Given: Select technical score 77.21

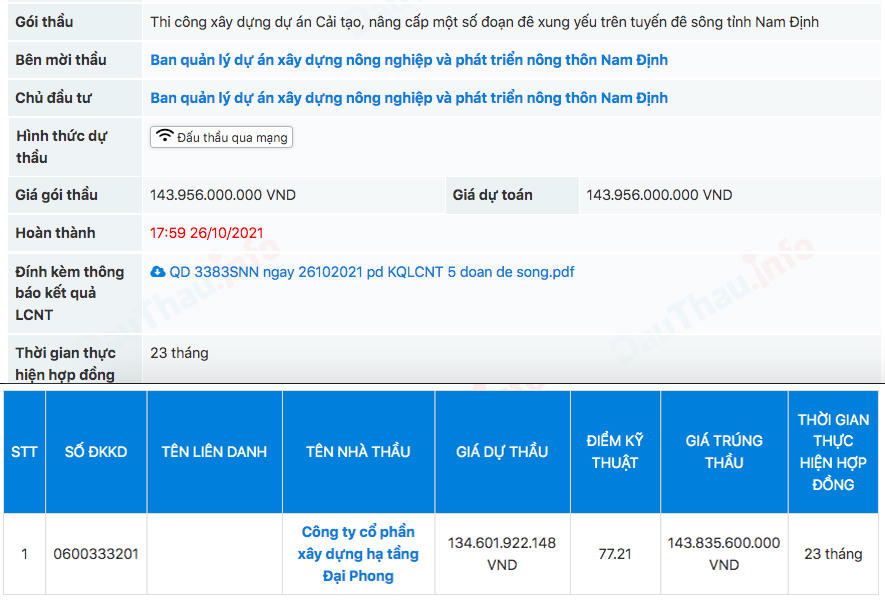Looking at the screenshot, I should [x=615, y=554].
